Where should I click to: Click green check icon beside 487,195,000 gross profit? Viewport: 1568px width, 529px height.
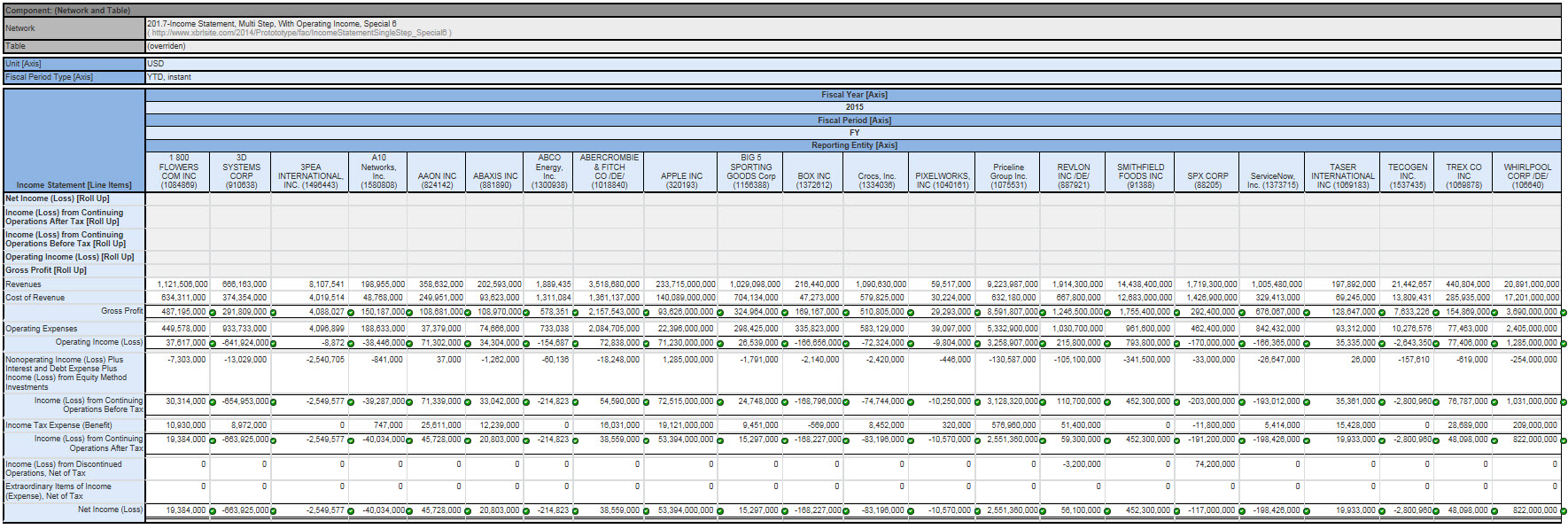213,313
